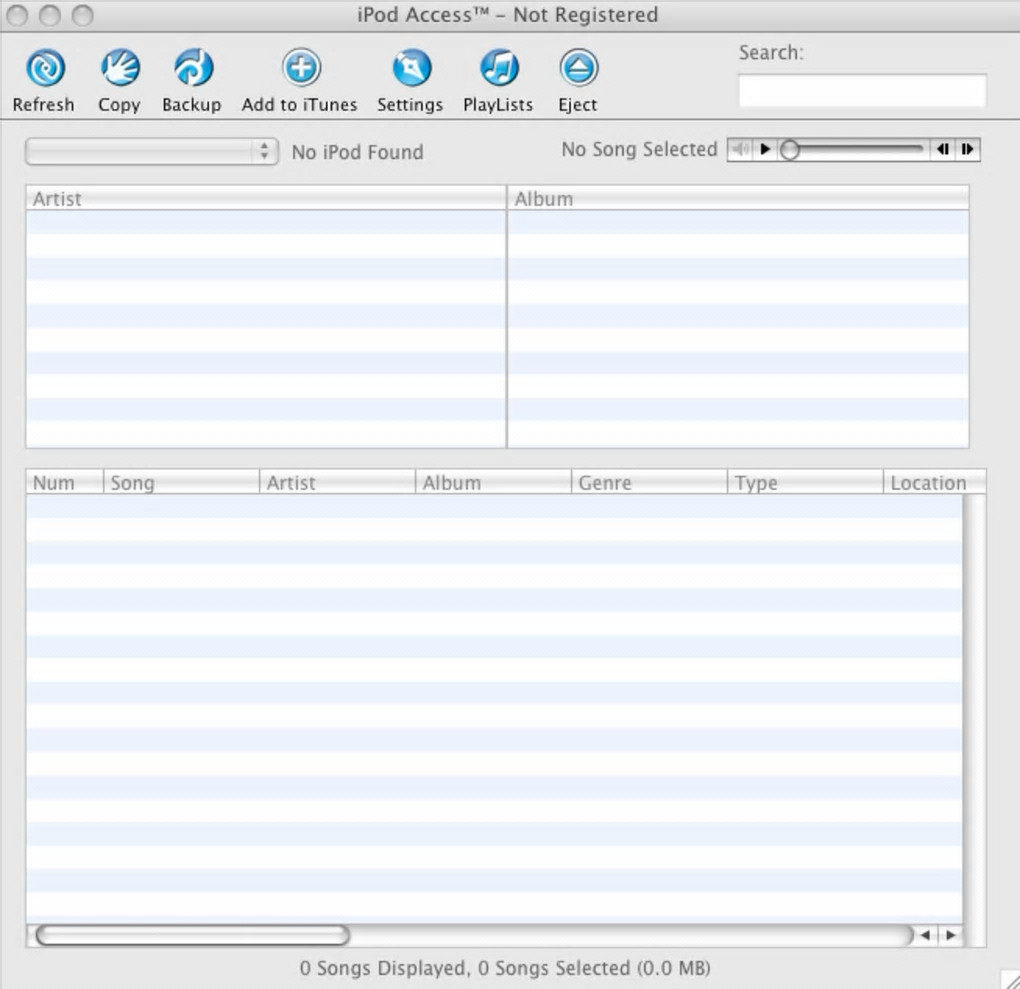
Task: Open the PlayLists icon
Action: pyautogui.click(x=499, y=68)
